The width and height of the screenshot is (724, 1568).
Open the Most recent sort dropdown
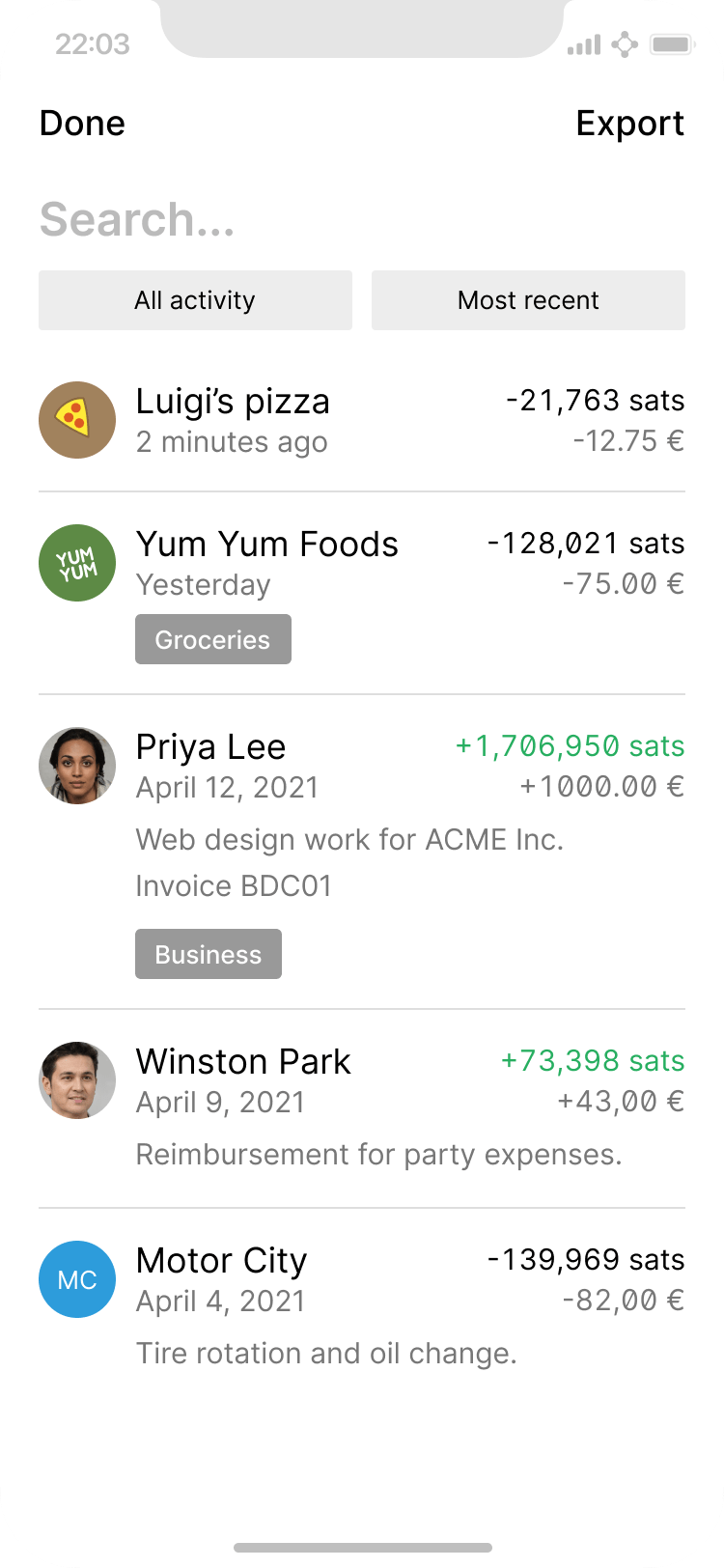point(528,300)
